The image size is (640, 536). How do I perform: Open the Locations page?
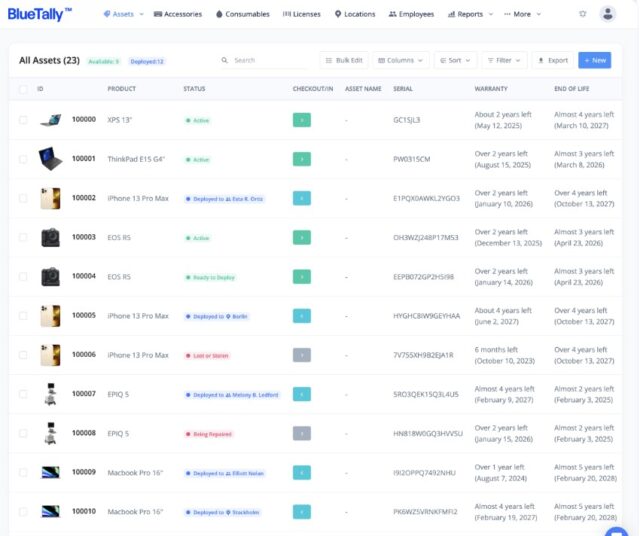pyautogui.click(x=355, y=14)
